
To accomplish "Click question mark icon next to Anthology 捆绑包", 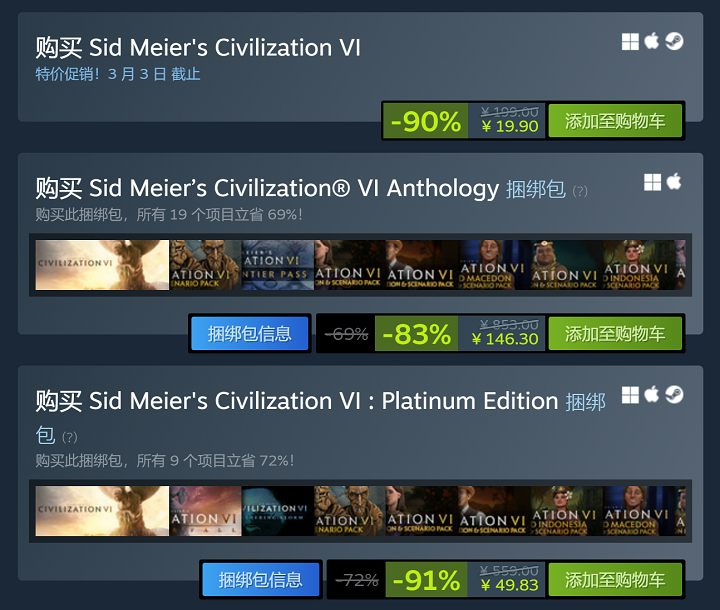I will (x=579, y=191).
